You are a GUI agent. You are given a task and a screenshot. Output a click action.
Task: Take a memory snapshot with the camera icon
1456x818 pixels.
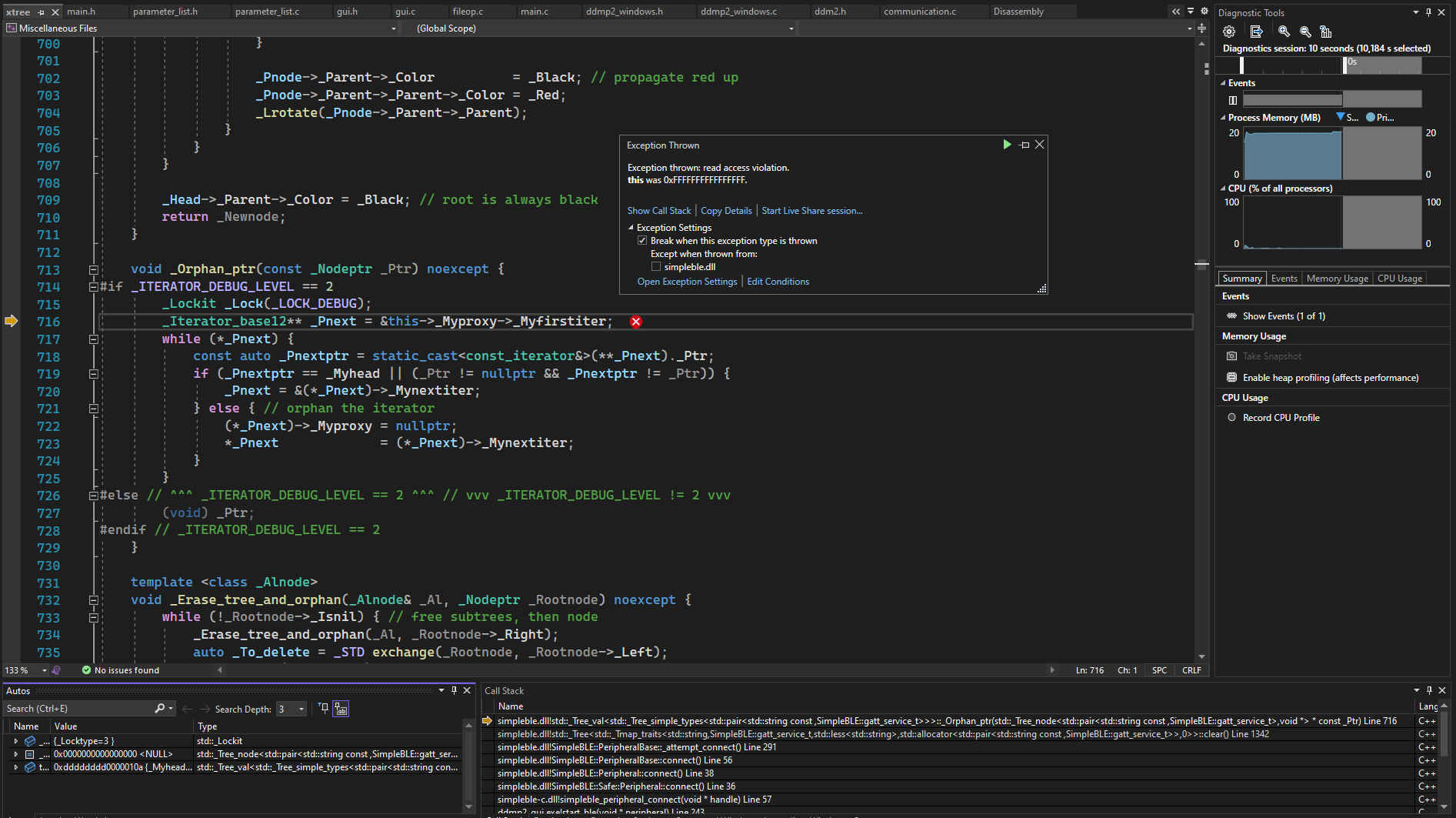[x=1231, y=356]
